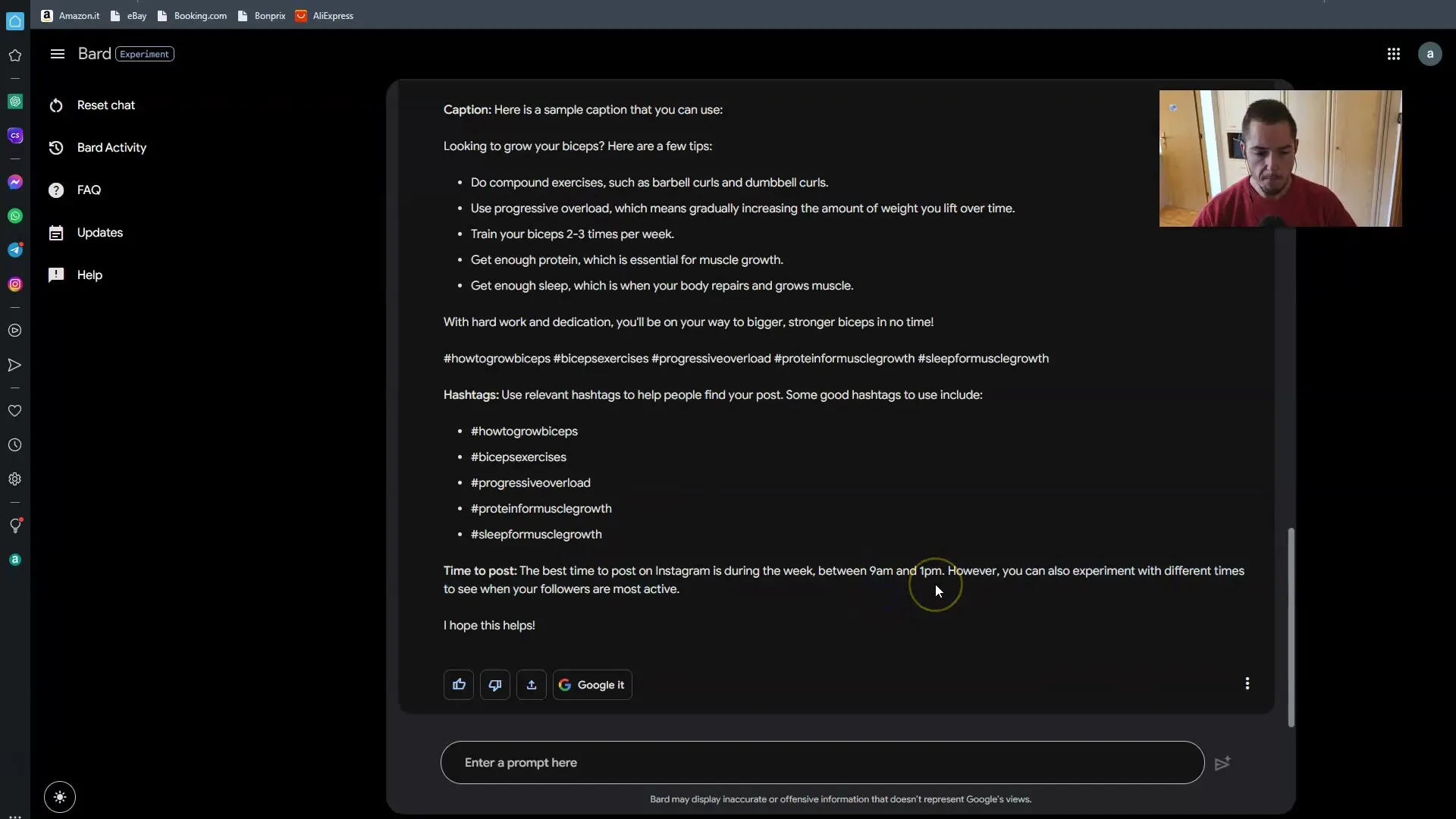Image resolution: width=1456 pixels, height=819 pixels.
Task: Click the Bard Activity sidebar icon
Action: click(56, 147)
